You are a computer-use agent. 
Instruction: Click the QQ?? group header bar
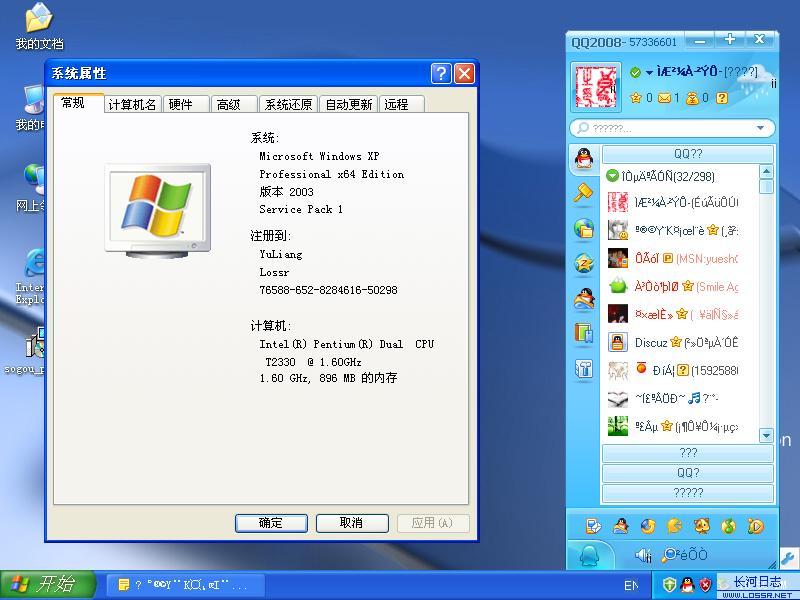[688, 154]
